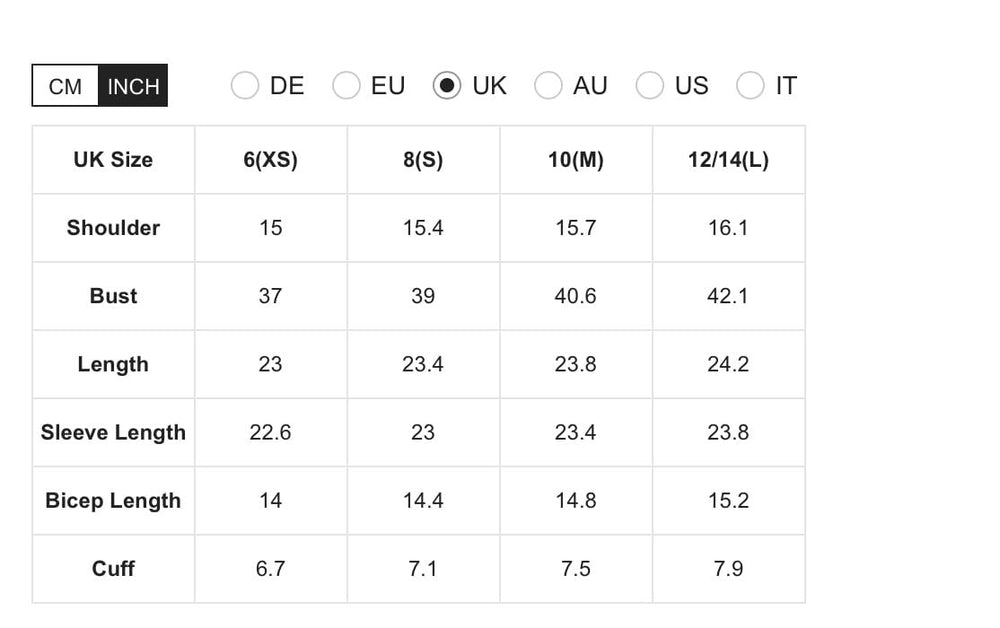The image size is (1000, 628).
Task: Select the INCH unit toggle
Action: pyautogui.click(x=133, y=86)
